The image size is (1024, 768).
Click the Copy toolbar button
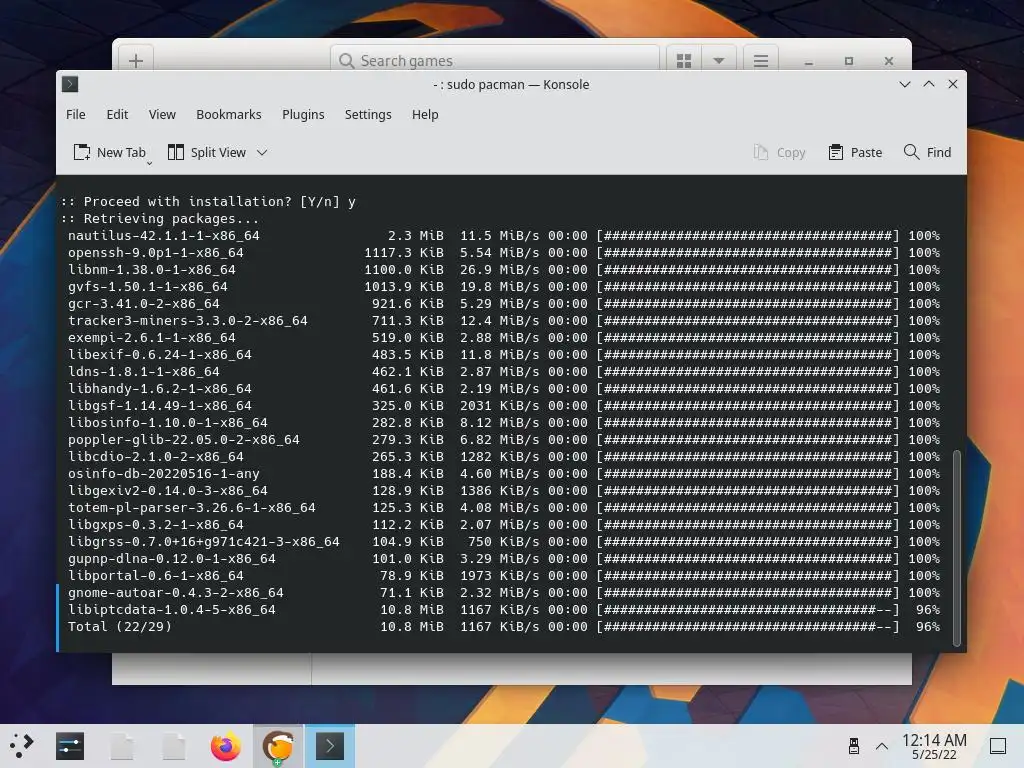tap(780, 152)
